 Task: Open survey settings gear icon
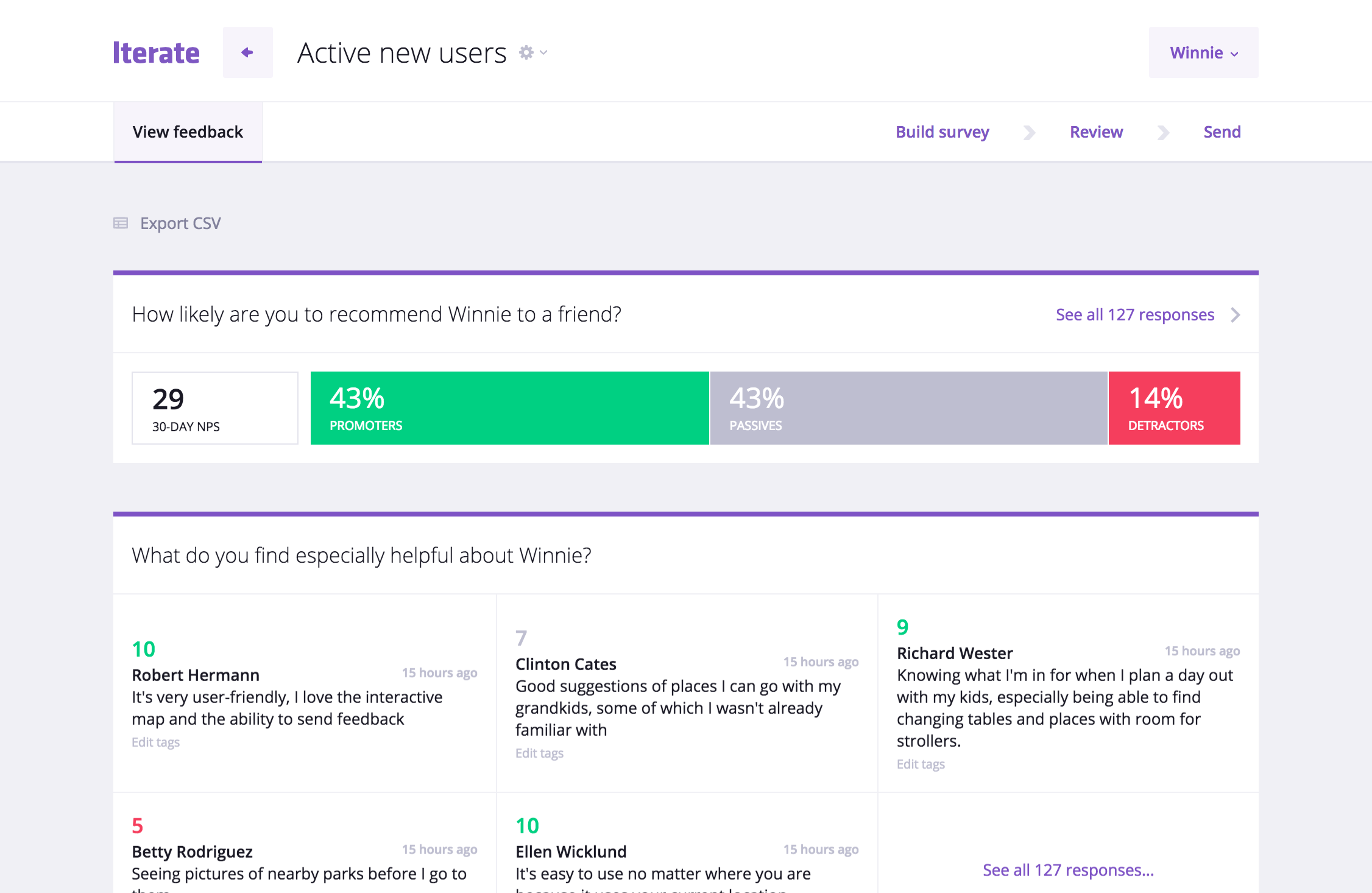[x=526, y=52]
